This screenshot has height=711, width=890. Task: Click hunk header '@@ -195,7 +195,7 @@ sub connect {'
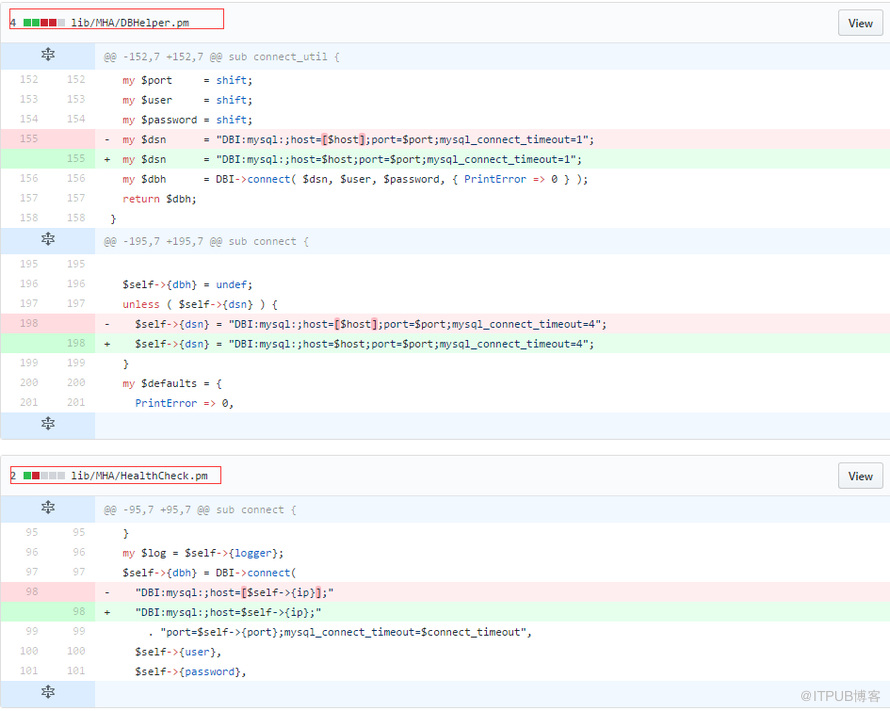click(x=206, y=241)
